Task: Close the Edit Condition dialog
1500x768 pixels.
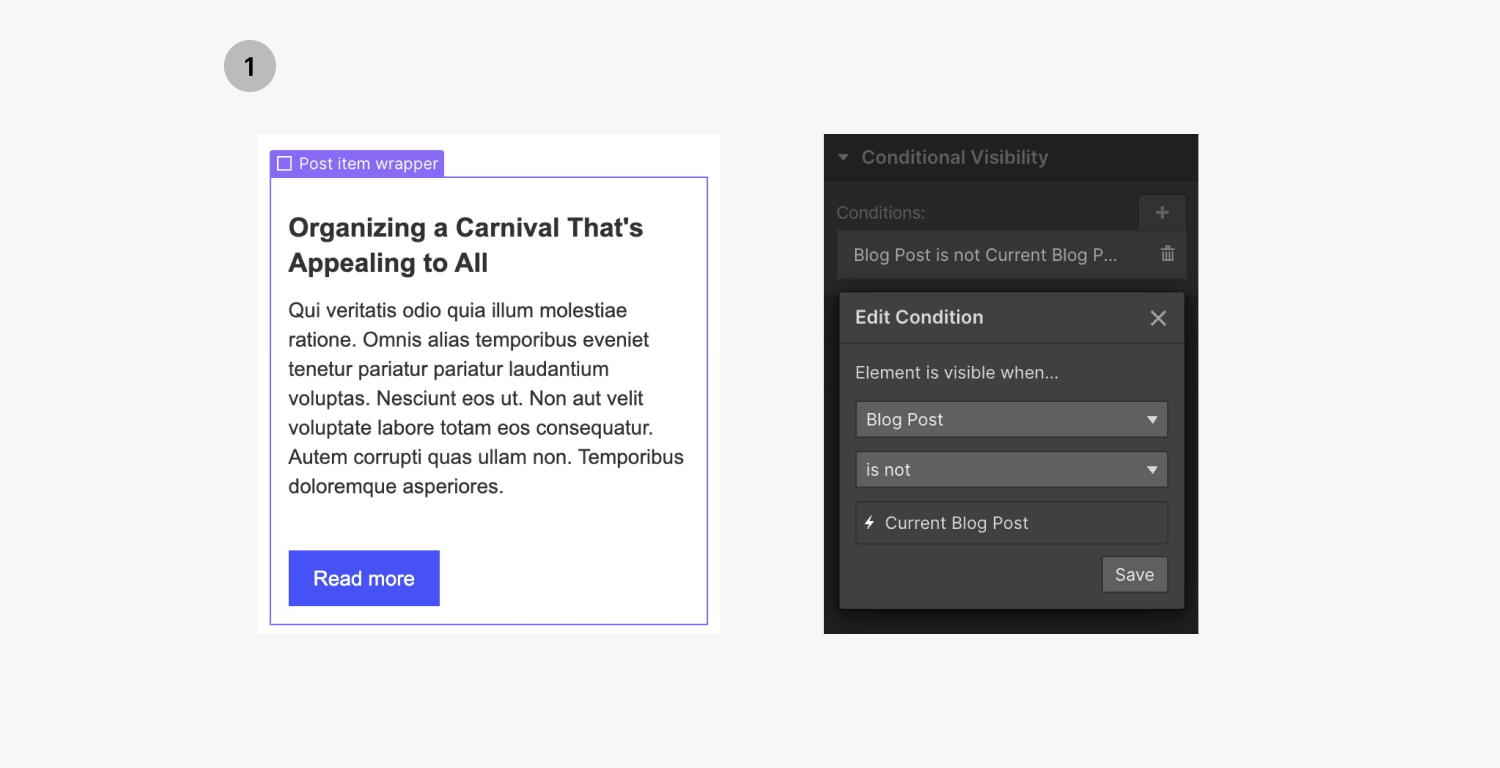Action: (x=1158, y=318)
